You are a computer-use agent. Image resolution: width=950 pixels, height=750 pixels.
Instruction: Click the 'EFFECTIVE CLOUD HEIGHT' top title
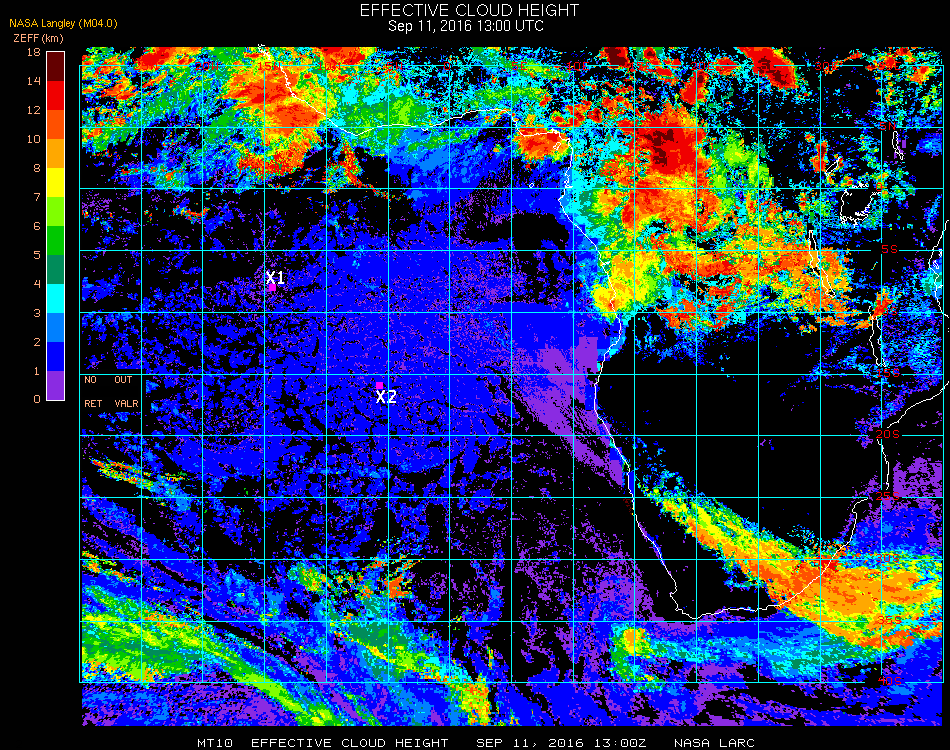pos(469,10)
